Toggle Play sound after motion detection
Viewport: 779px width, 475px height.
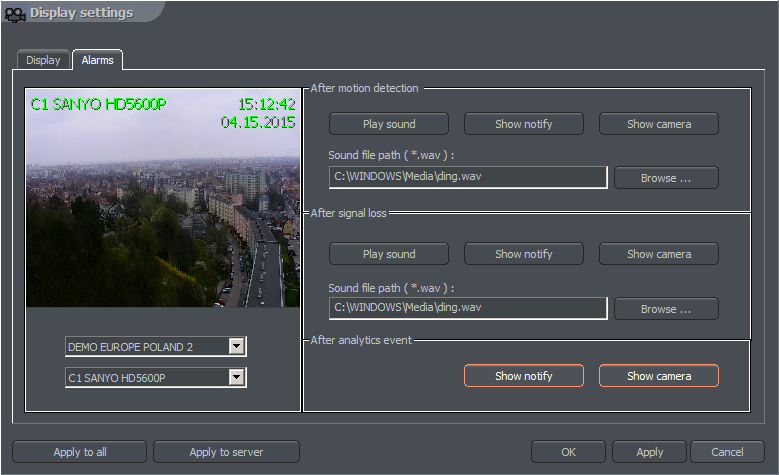point(389,124)
